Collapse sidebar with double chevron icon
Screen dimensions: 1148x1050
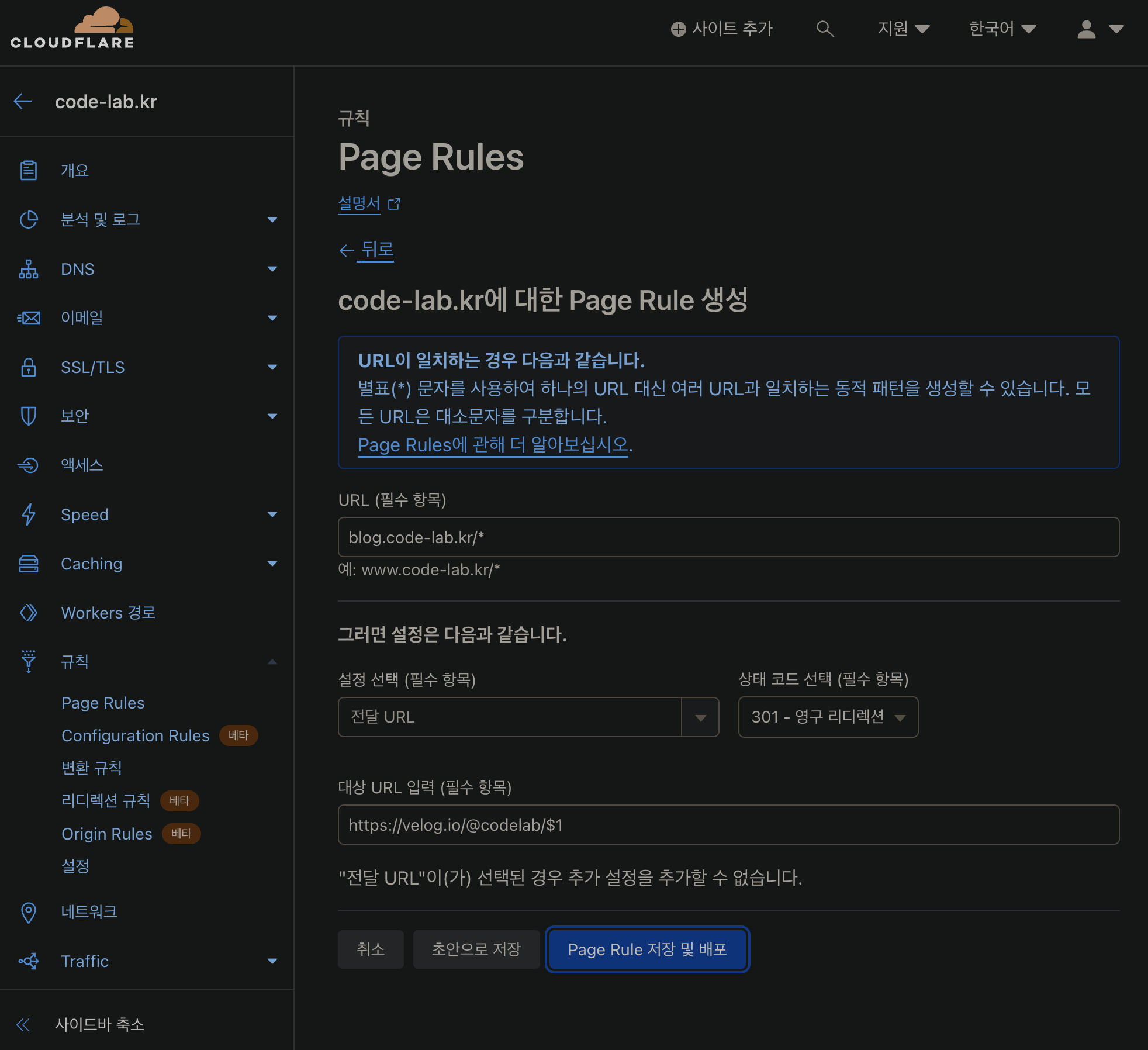(23, 1024)
